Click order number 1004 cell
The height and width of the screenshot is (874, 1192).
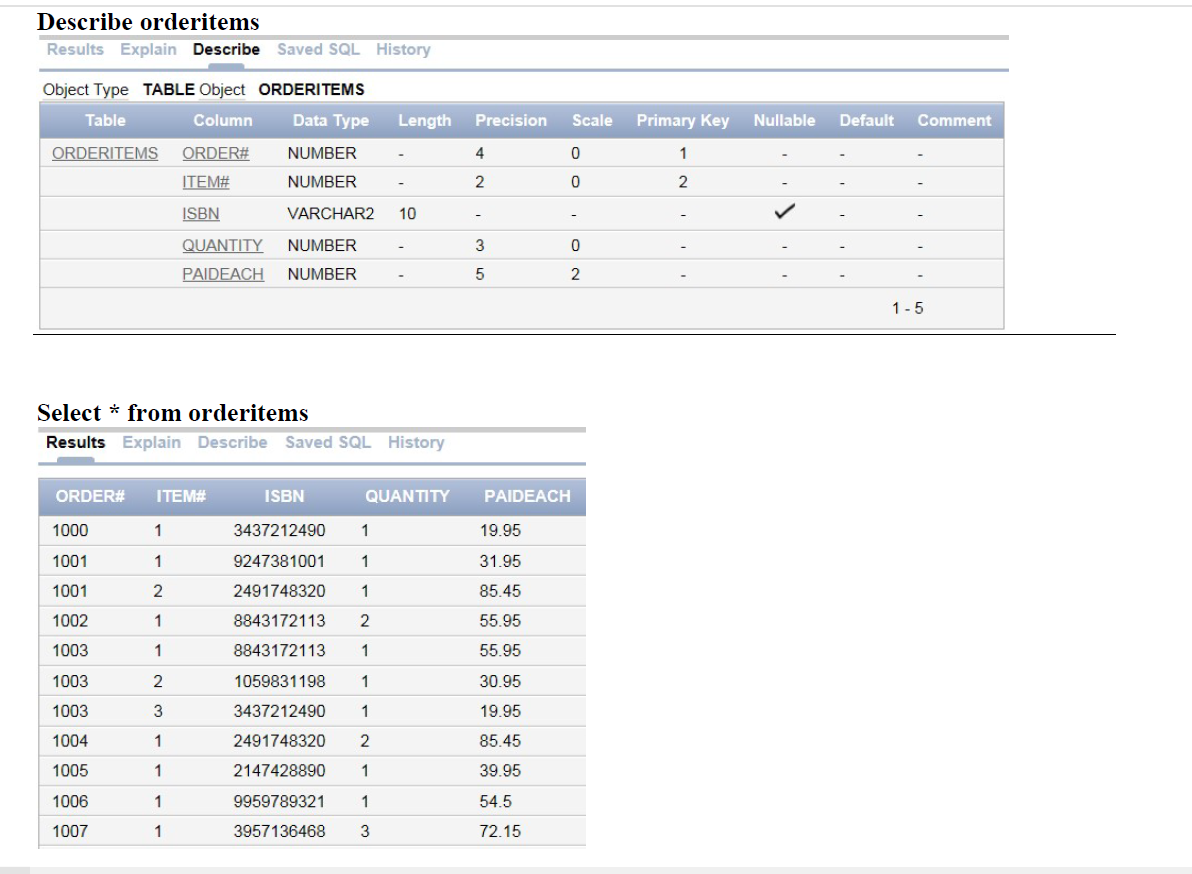[x=70, y=741]
